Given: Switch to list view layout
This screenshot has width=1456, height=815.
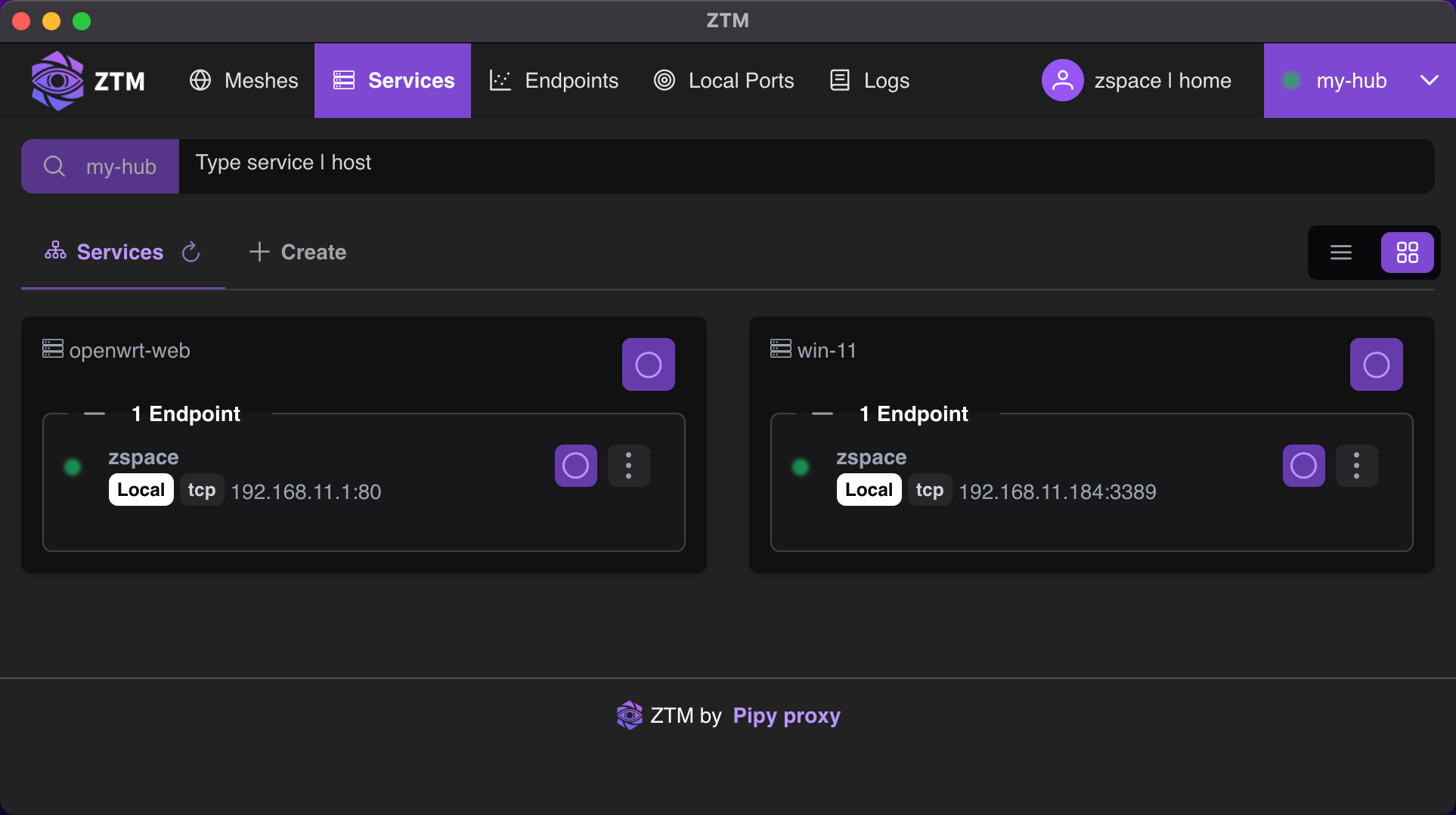Looking at the screenshot, I should [1340, 253].
